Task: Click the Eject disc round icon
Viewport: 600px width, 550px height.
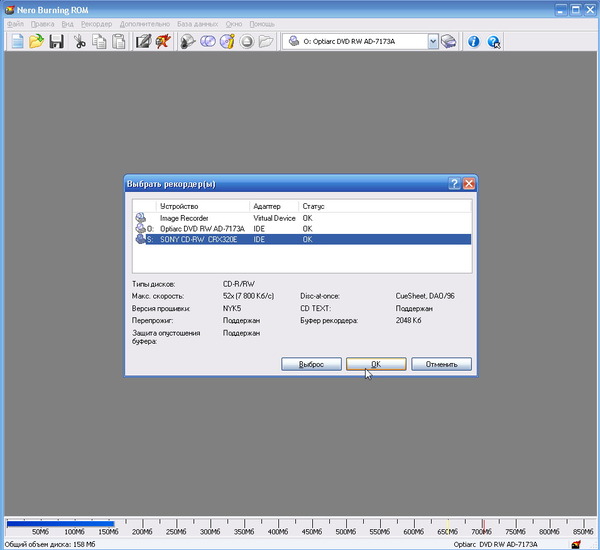Action: click(x=247, y=41)
